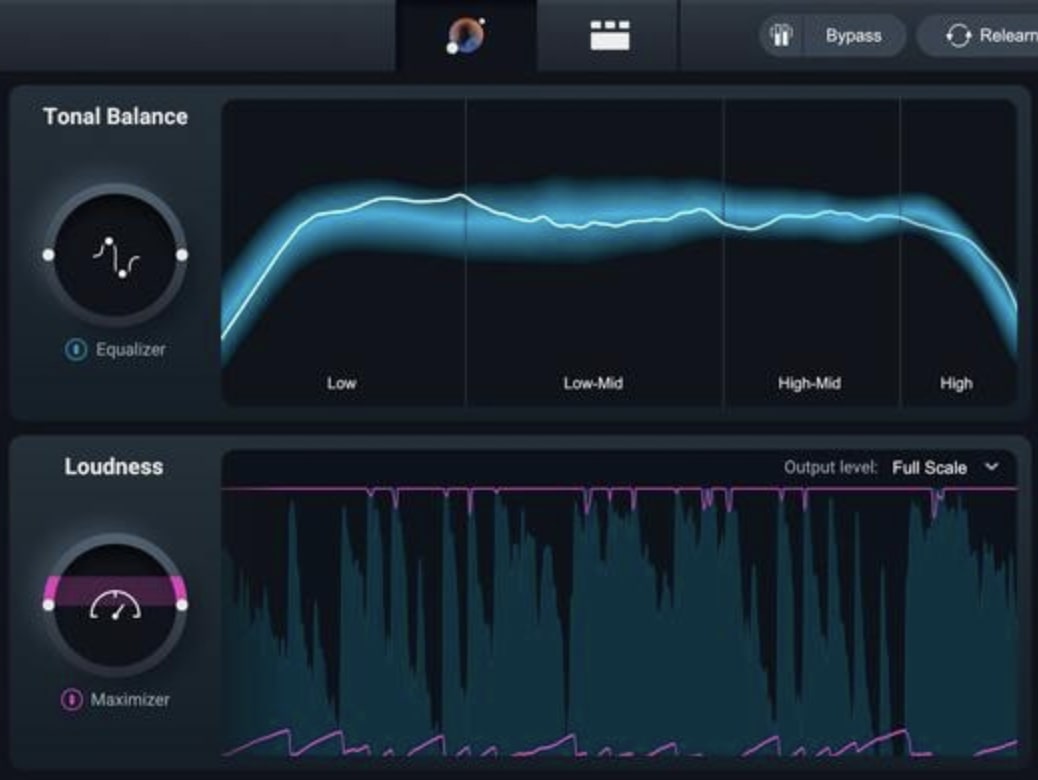Click the Tonal Balance heading
This screenshot has width=1038, height=780.
click(115, 117)
